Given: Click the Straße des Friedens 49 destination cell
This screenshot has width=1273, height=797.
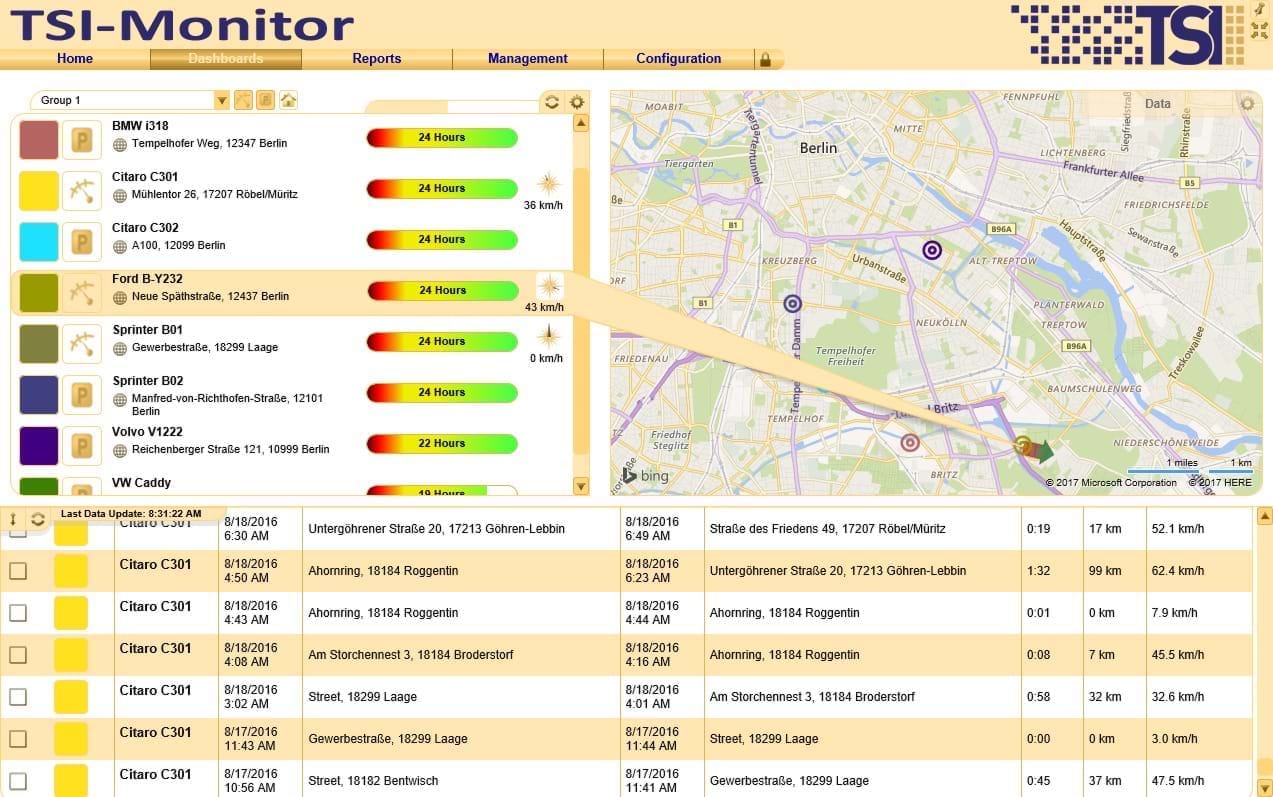Looking at the screenshot, I should click(x=863, y=529).
